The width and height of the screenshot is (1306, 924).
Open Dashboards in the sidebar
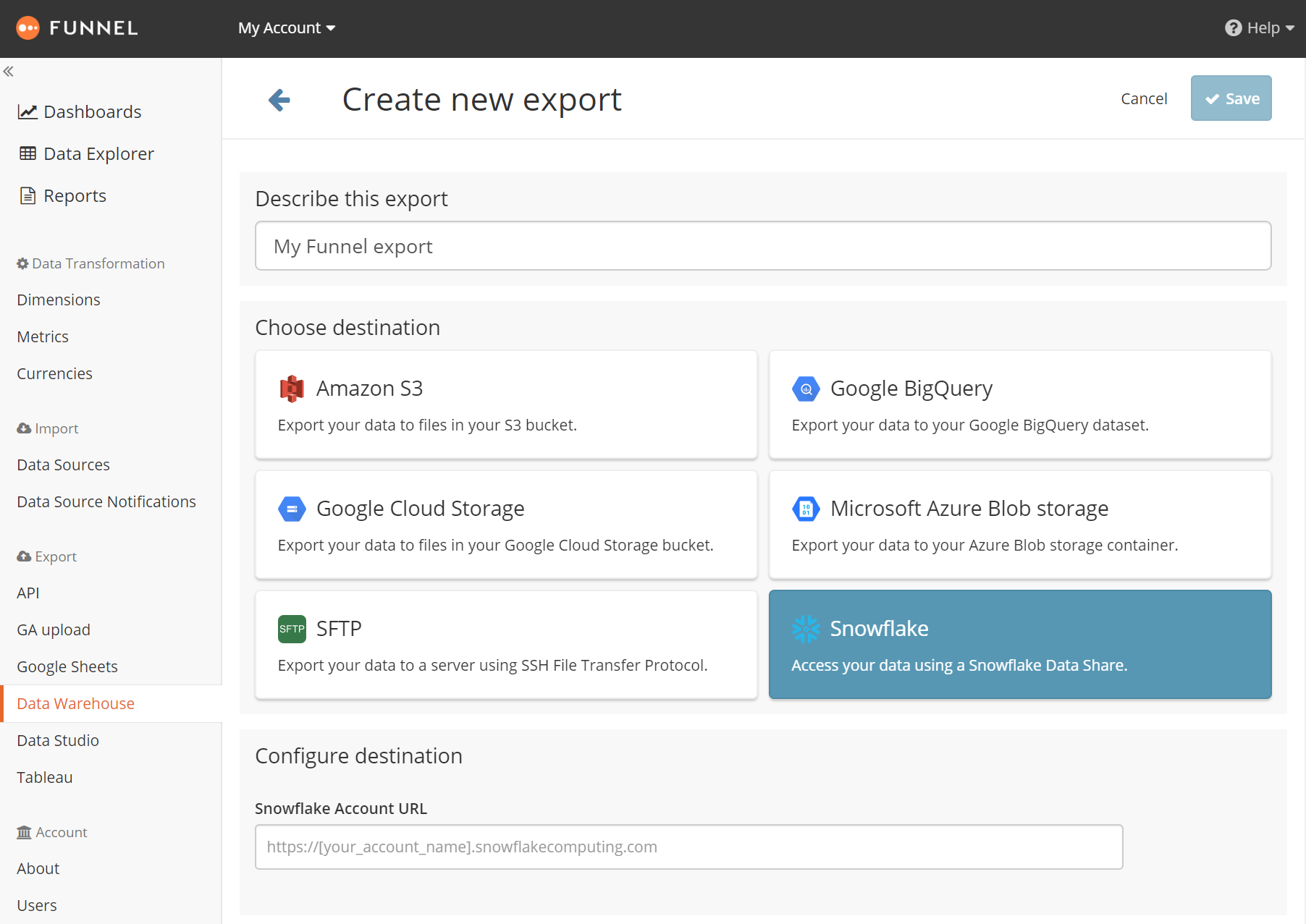(x=92, y=112)
